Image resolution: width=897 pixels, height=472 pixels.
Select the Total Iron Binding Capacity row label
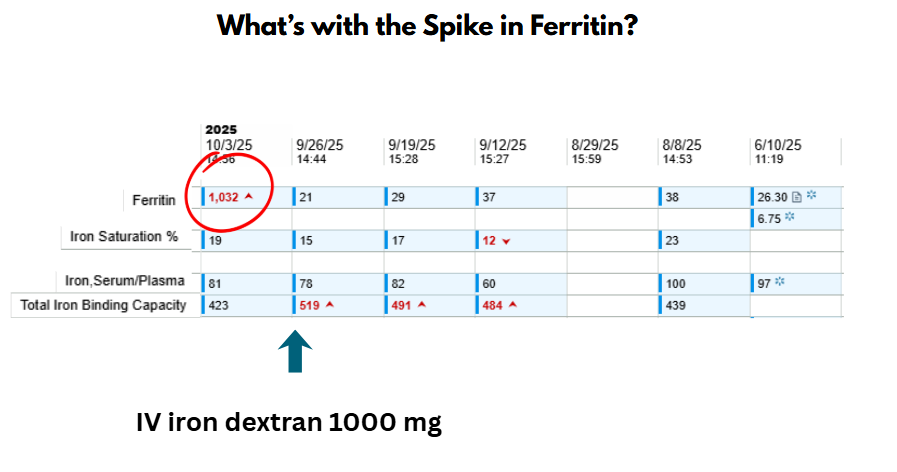click(x=104, y=305)
